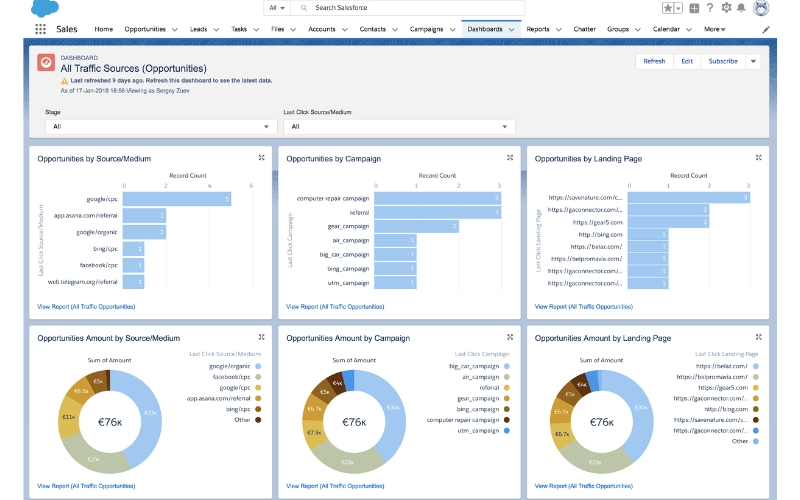Click the Refresh button
800x500 pixels.
click(x=654, y=61)
